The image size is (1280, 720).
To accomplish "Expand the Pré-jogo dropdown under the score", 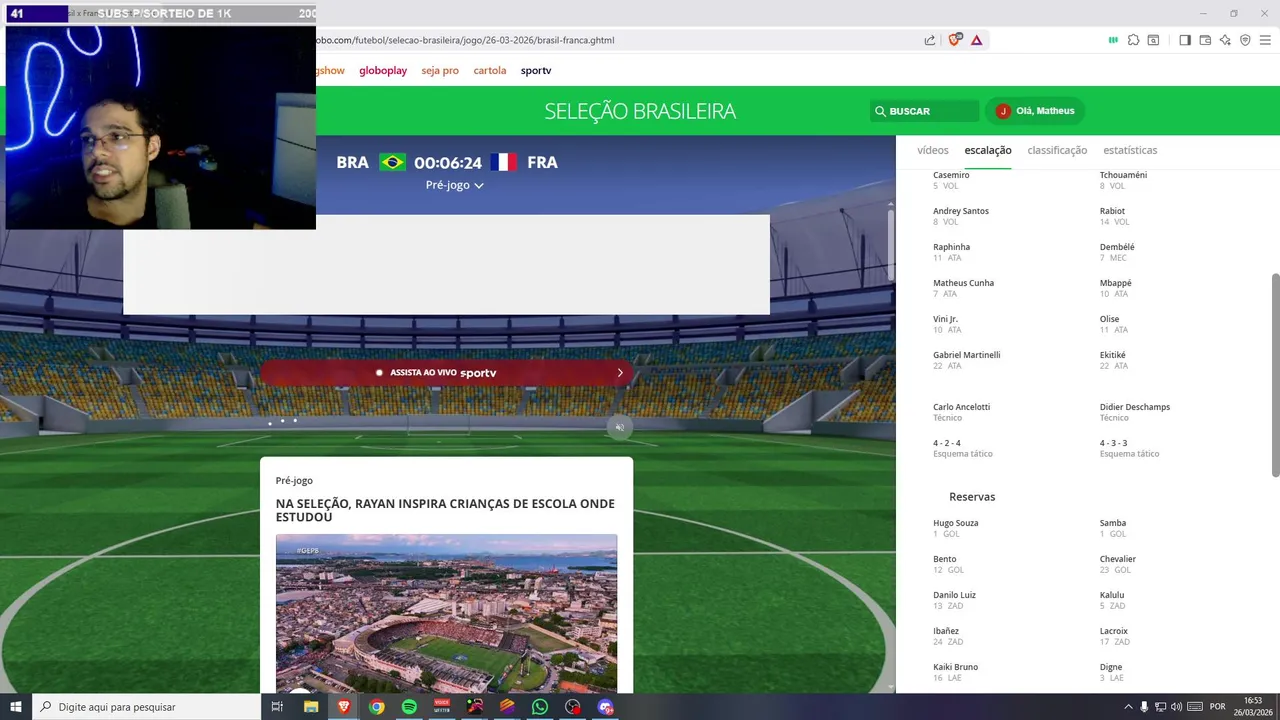I will pos(454,185).
